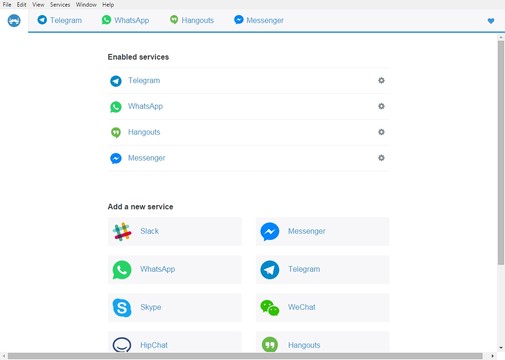The image size is (505, 360).
Task: Add the WeChat service
Action: [322, 307]
